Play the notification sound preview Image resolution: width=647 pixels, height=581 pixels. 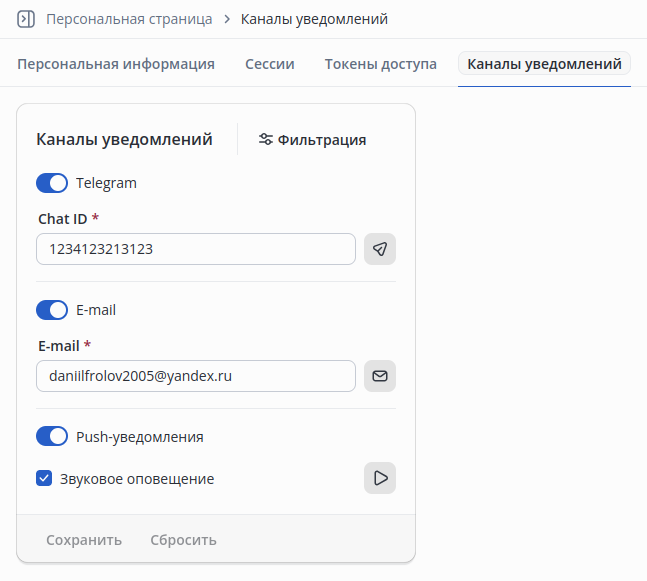click(x=380, y=478)
